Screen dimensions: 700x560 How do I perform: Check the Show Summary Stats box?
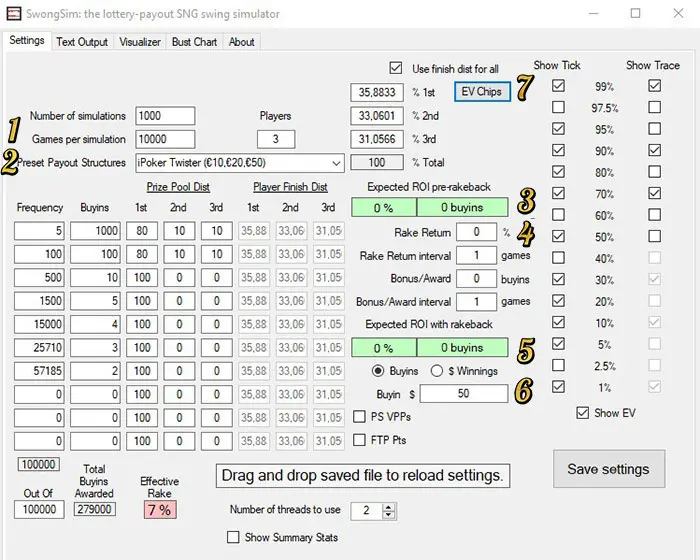[x=234, y=537]
